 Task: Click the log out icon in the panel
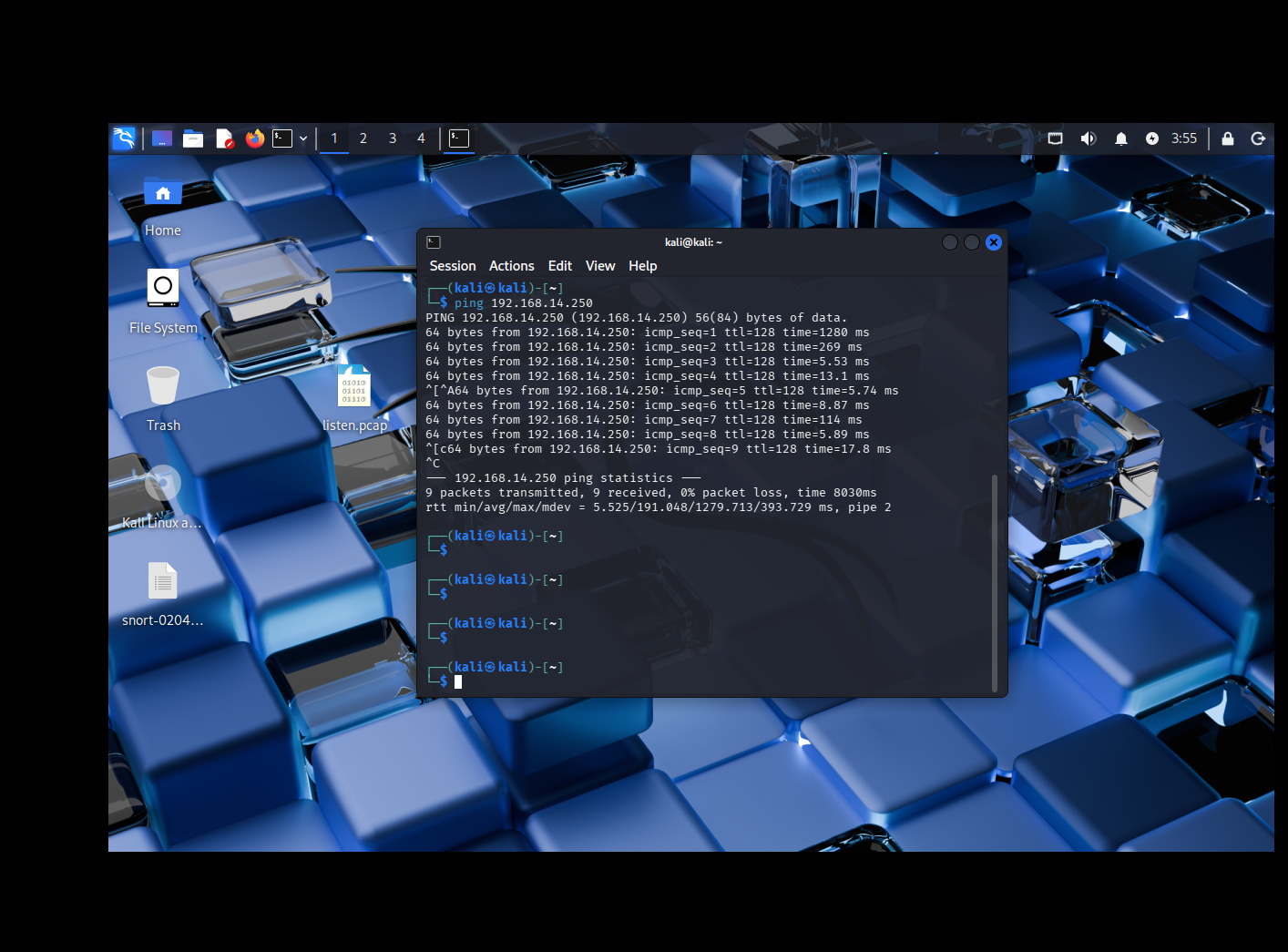click(1259, 138)
